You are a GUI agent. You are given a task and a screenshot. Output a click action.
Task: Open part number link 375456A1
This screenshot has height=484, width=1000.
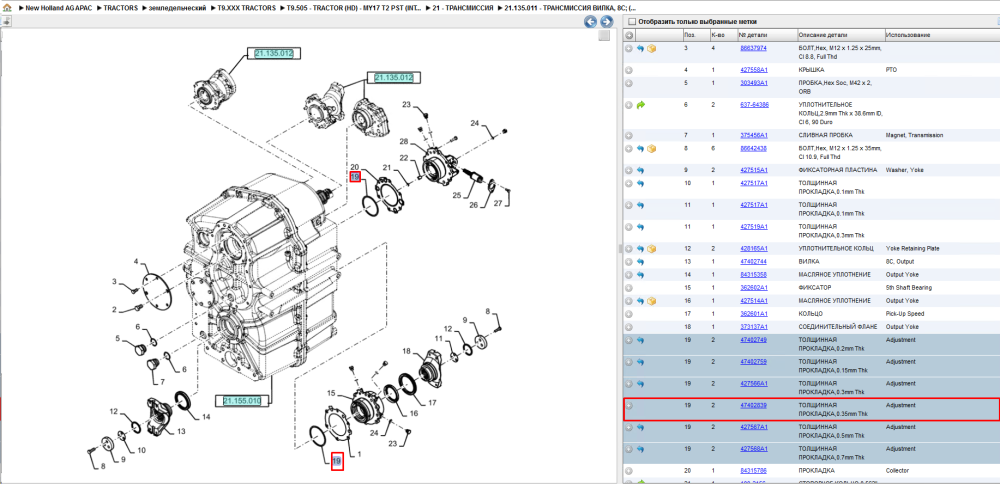pos(754,135)
